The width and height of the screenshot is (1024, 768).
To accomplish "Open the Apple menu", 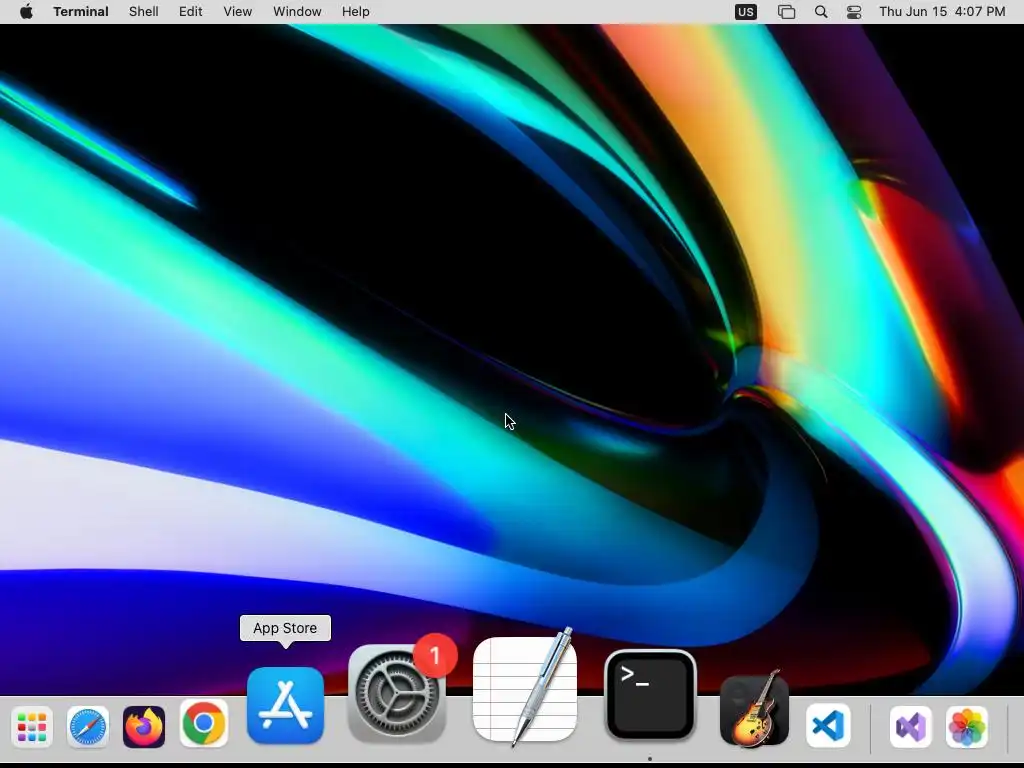I will tap(26, 12).
